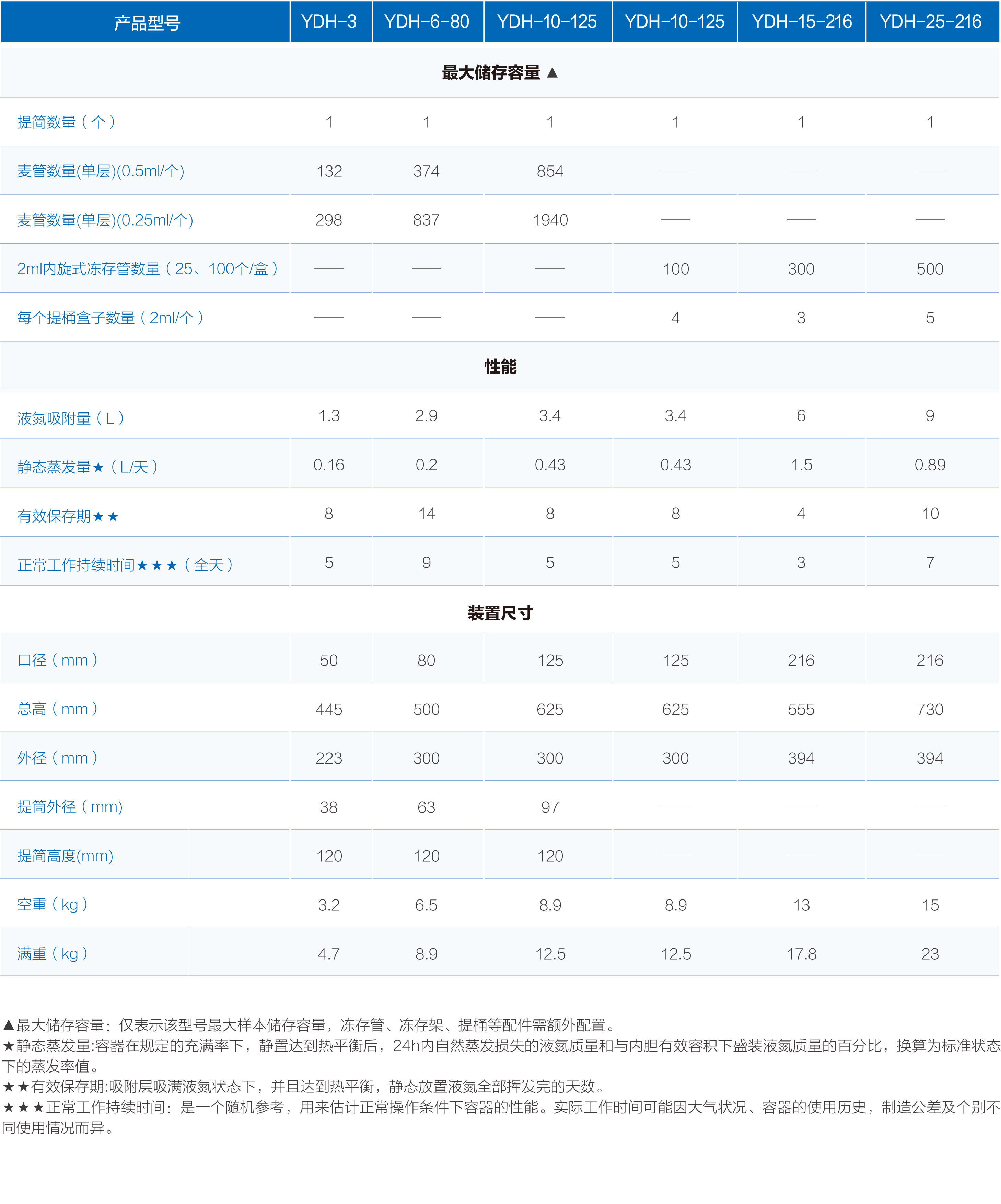The image size is (1001, 1204).
Task: Click the value 13 in 空重 row
Action: coord(802,905)
